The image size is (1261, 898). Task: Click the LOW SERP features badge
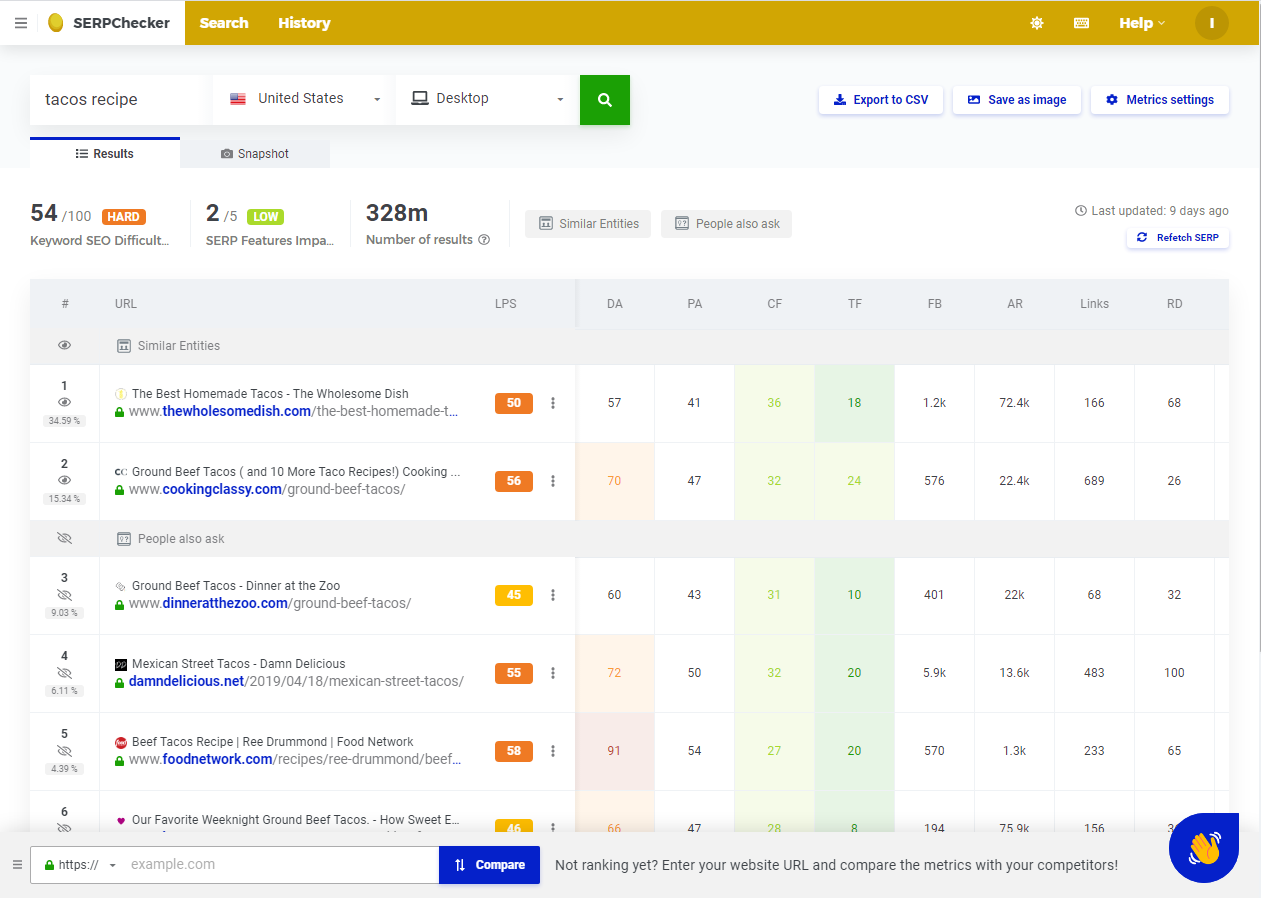(x=265, y=216)
